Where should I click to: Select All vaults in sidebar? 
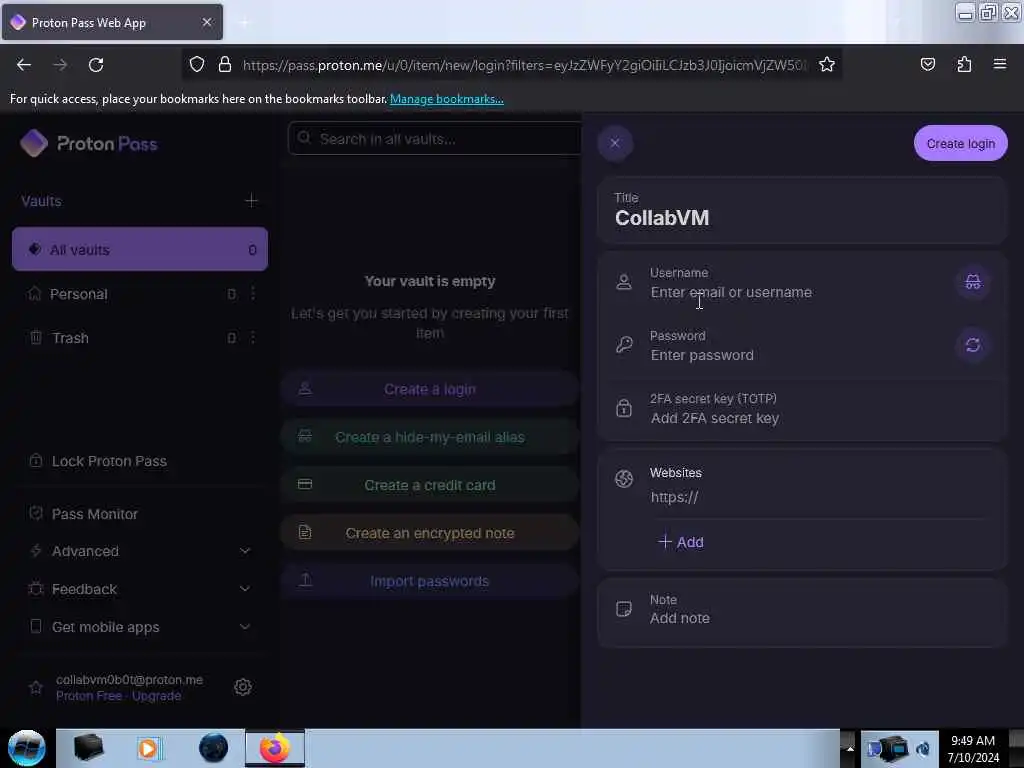pyautogui.click(x=140, y=249)
